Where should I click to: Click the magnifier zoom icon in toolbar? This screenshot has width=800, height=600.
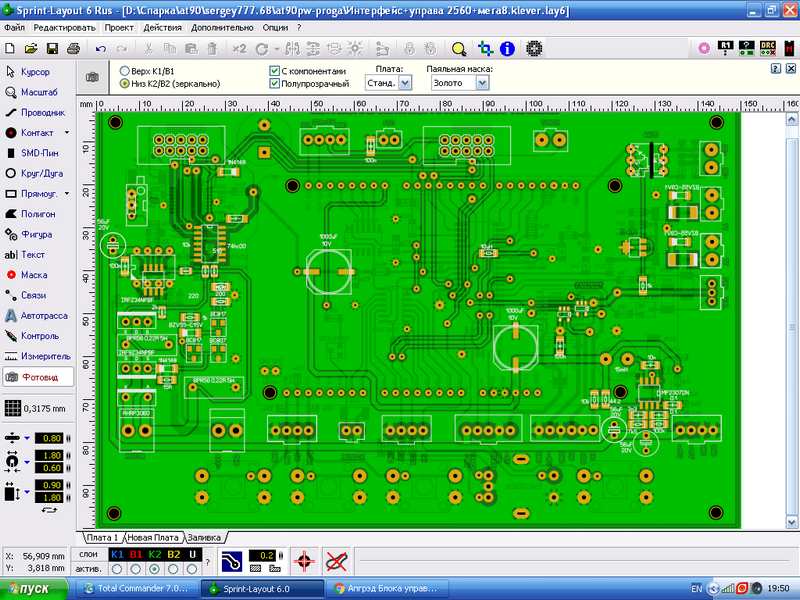(459, 48)
